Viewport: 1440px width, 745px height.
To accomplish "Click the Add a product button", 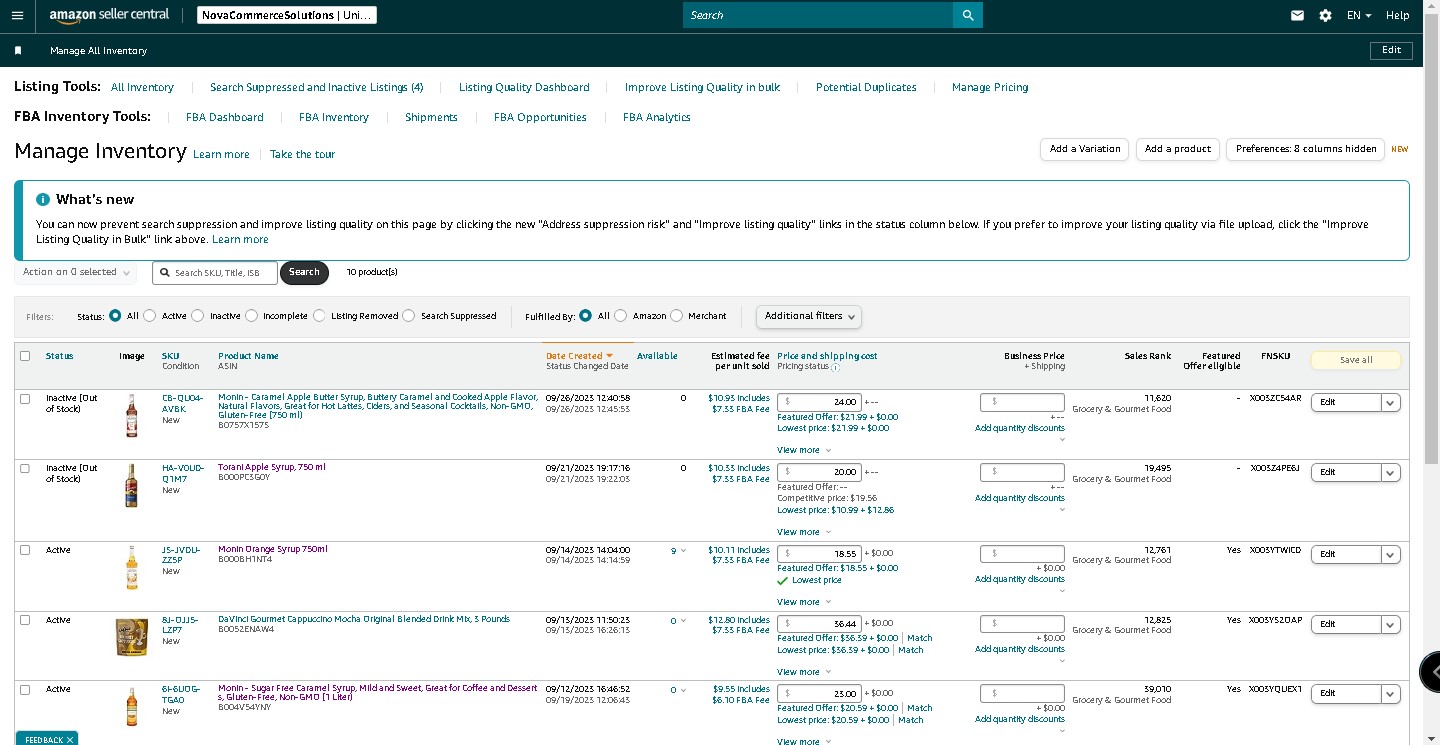I will (x=1178, y=149).
